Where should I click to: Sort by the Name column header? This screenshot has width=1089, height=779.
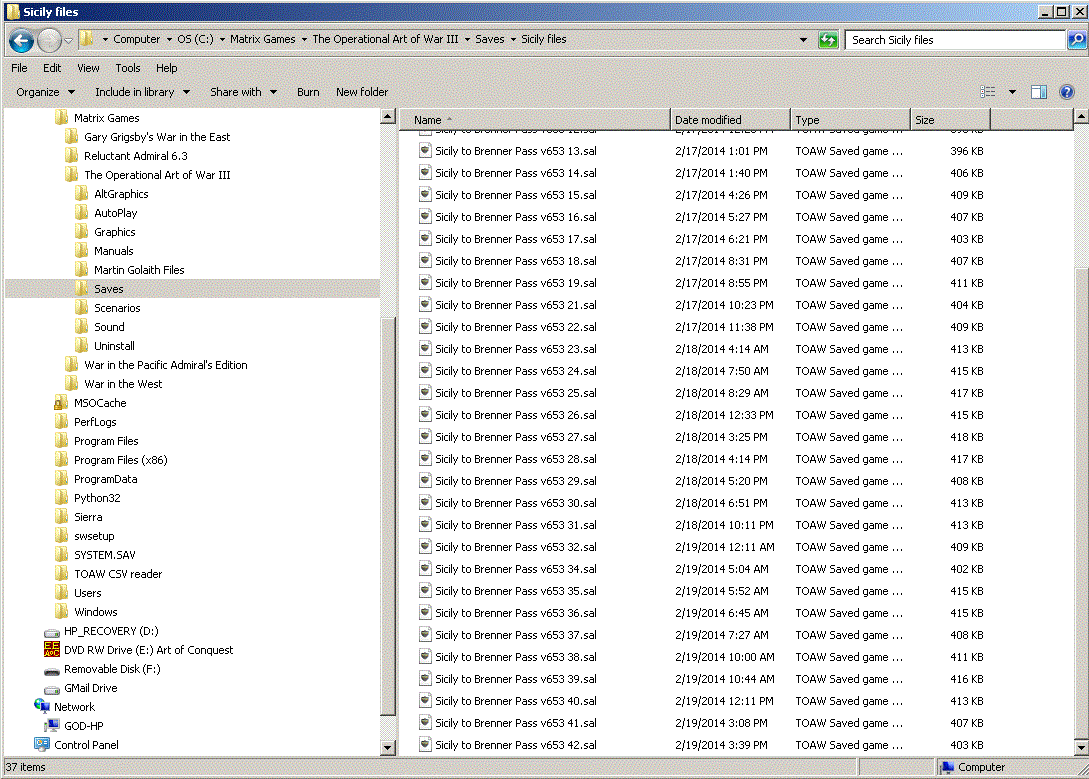click(x=535, y=119)
